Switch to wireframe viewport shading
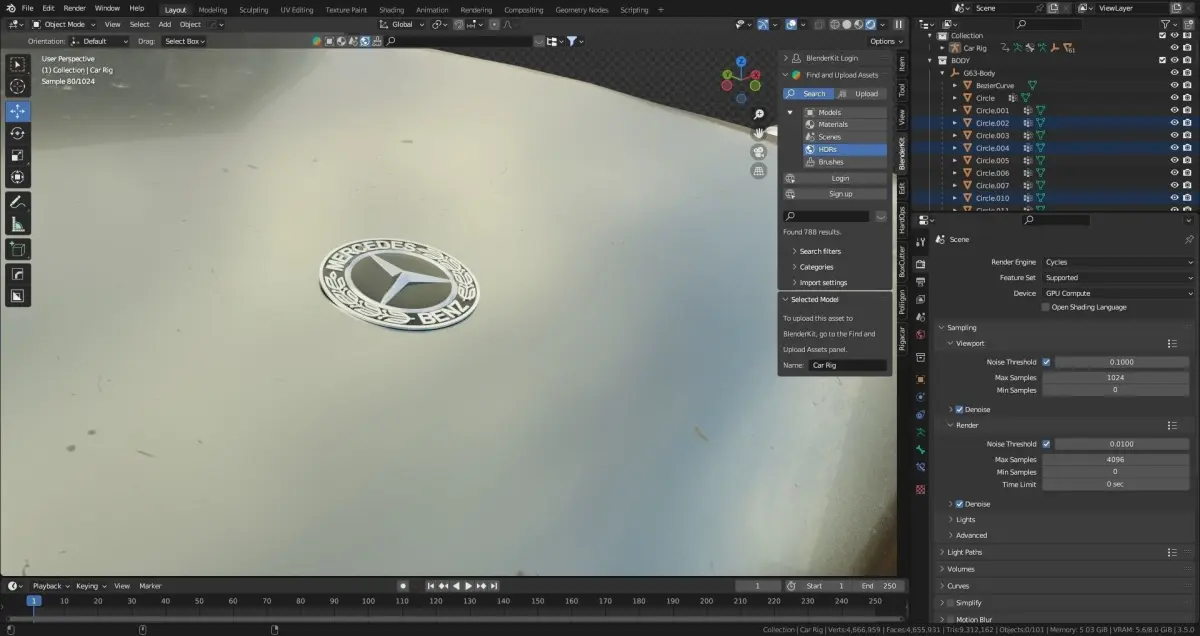Image resolution: width=1200 pixels, height=636 pixels. pyautogui.click(x=835, y=24)
